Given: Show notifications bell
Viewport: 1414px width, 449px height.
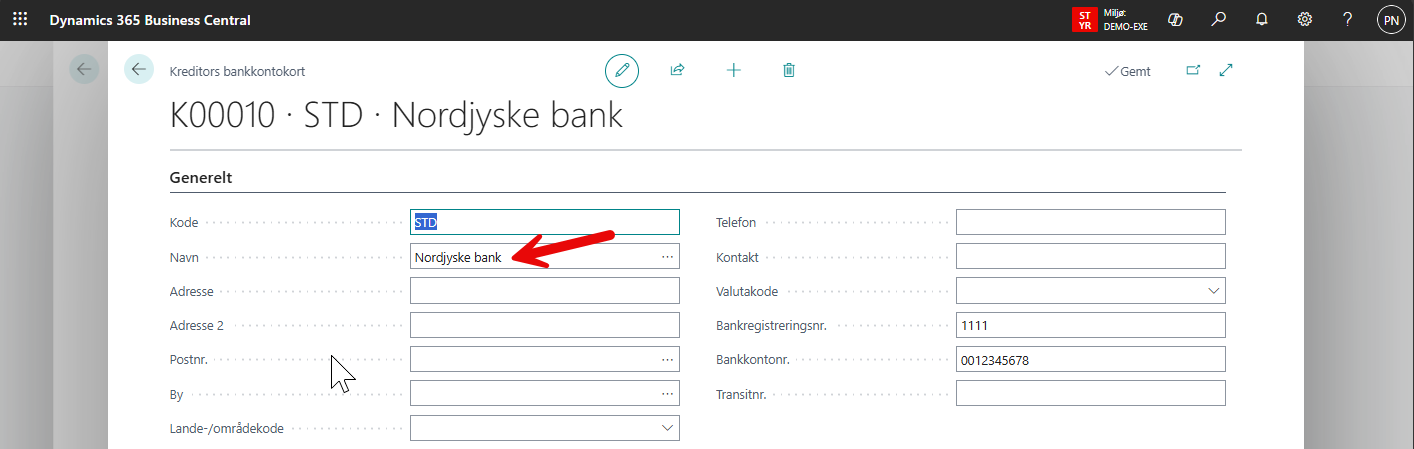Looking at the screenshot, I should [x=1261, y=20].
